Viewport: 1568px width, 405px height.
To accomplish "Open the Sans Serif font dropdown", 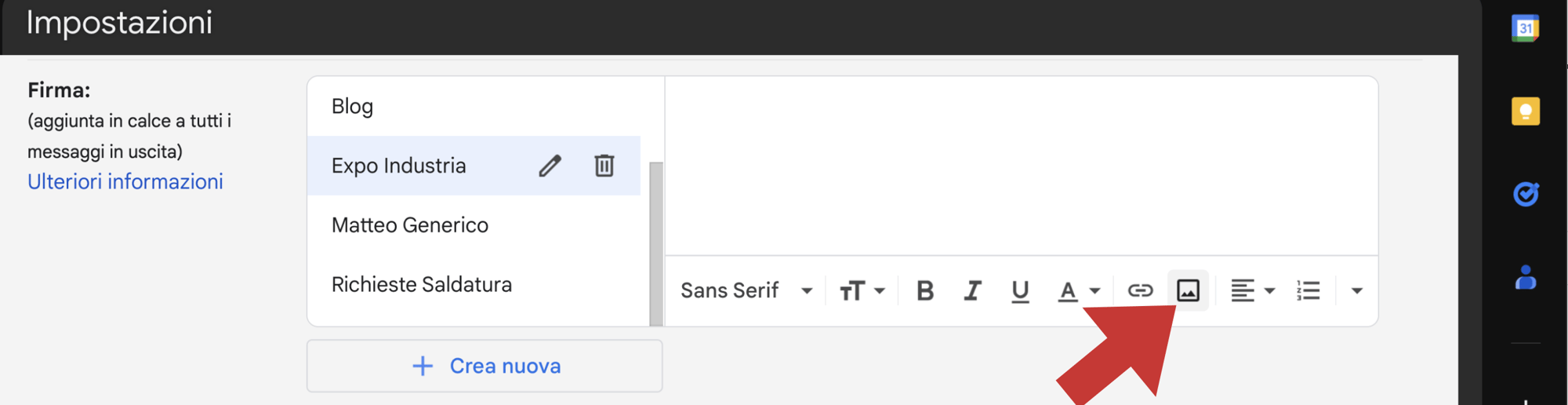I will [746, 291].
